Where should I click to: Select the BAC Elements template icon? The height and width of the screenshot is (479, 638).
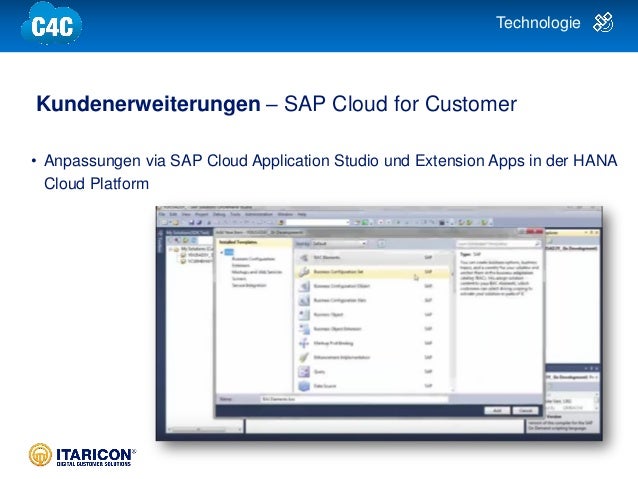[x=304, y=258]
